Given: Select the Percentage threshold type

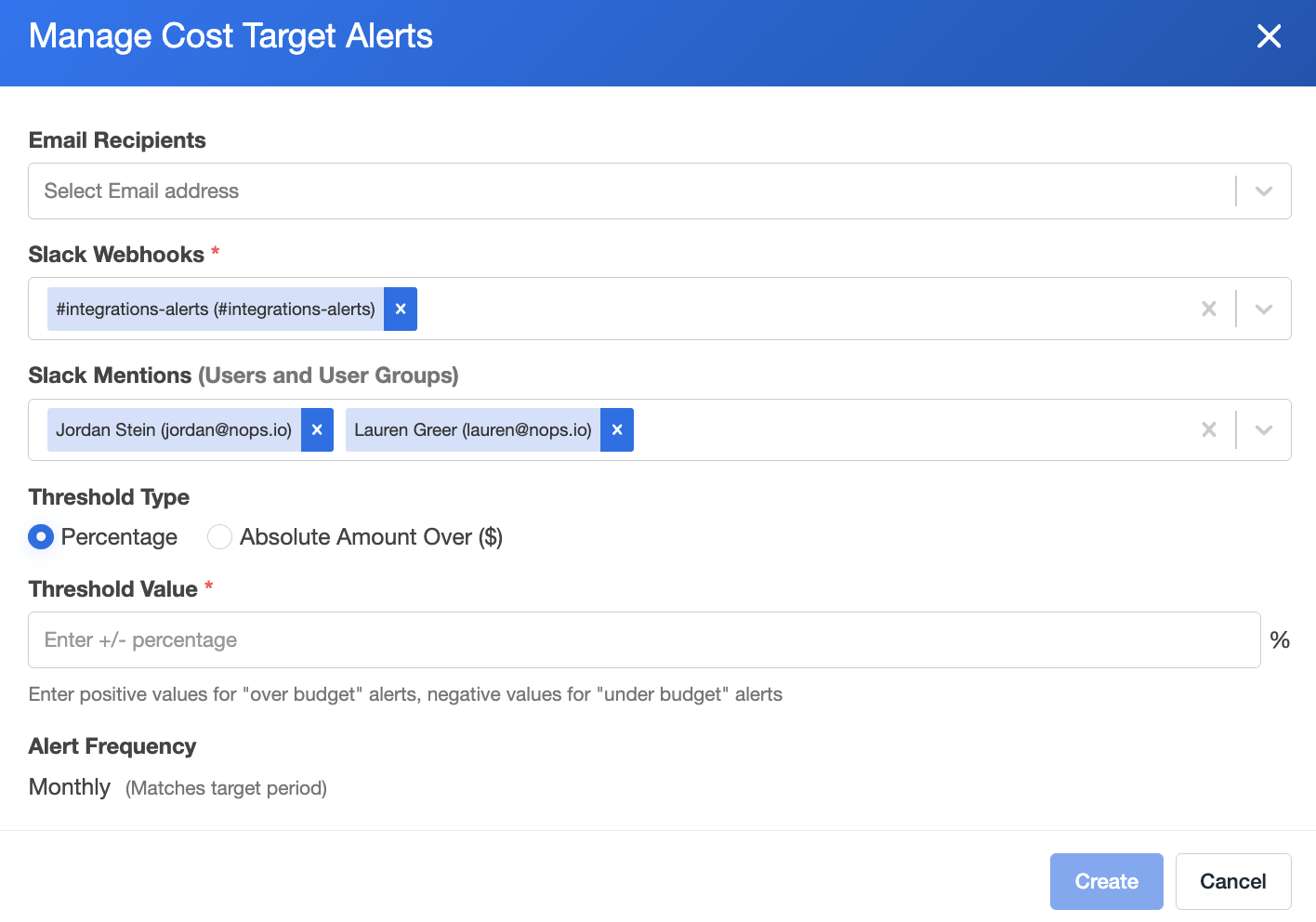Looking at the screenshot, I should (x=41, y=537).
